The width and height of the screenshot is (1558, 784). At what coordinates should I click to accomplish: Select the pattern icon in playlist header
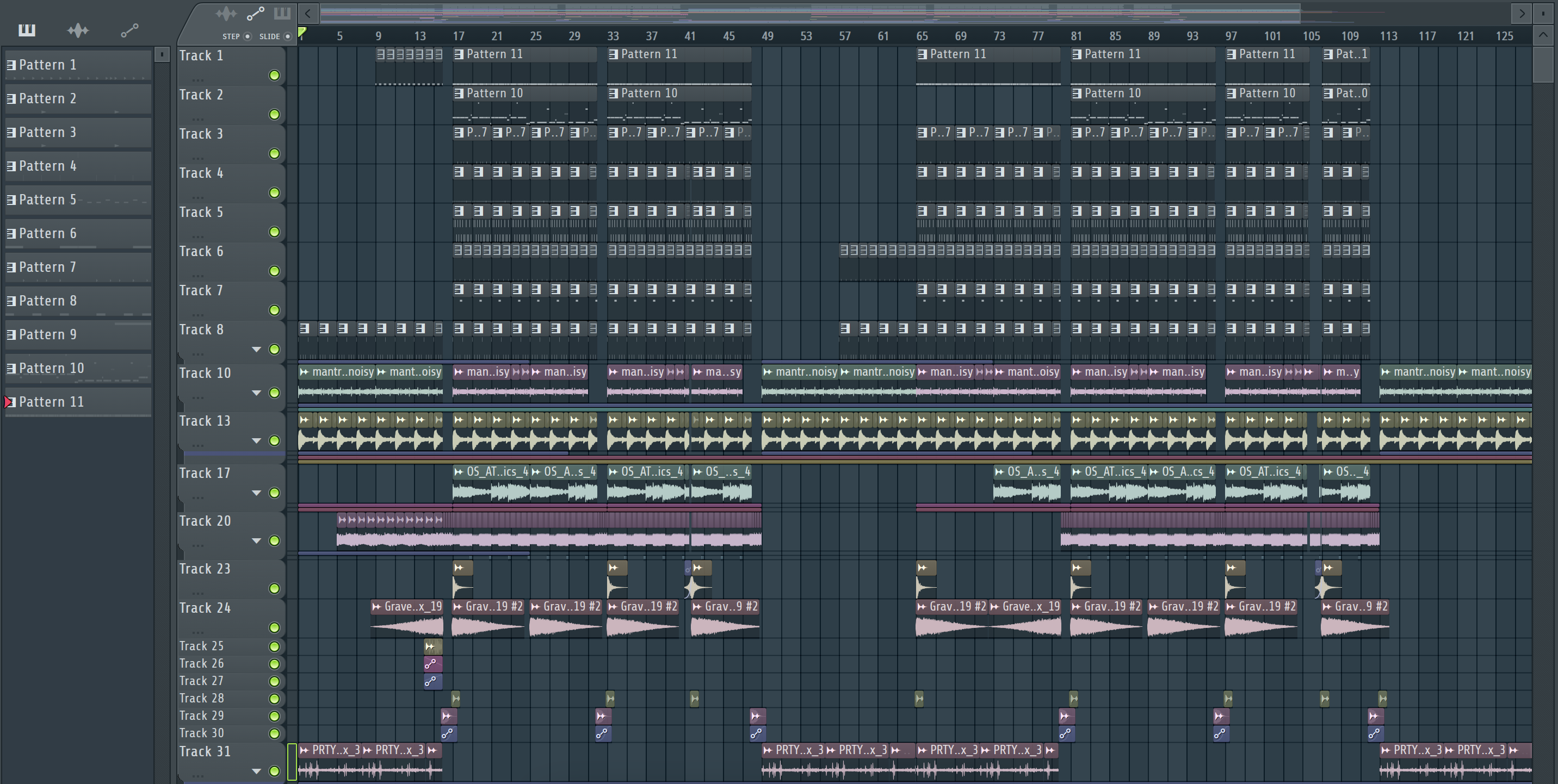(282, 13)
